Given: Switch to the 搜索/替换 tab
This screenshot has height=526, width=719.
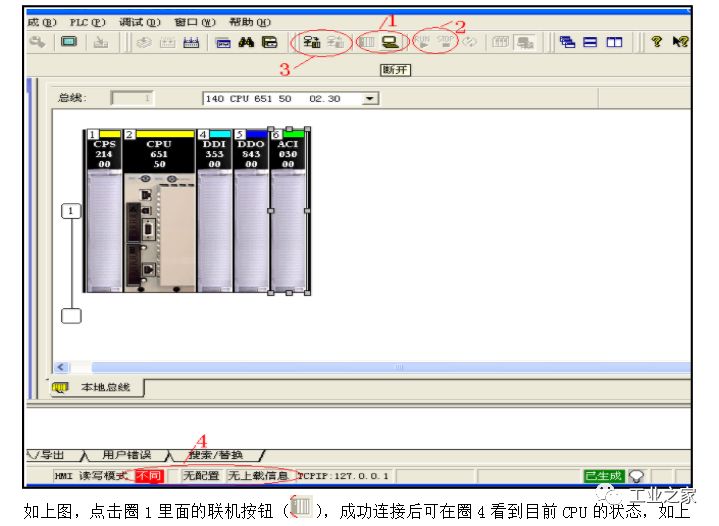Looking at the screenshot, I should [216, 455].
